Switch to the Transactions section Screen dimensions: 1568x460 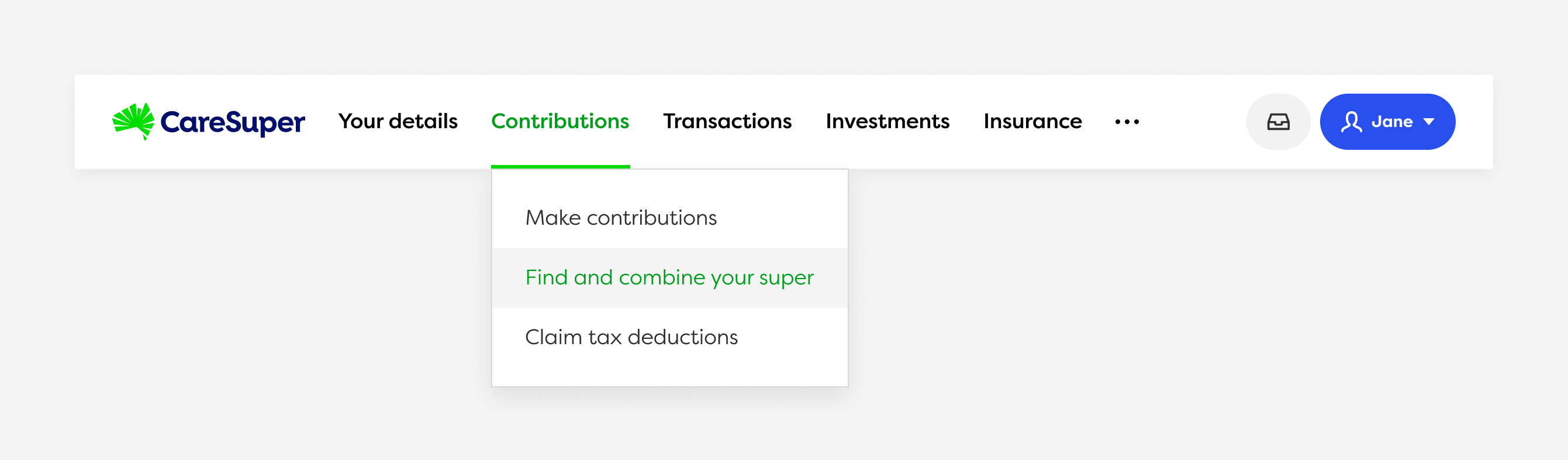728,121
